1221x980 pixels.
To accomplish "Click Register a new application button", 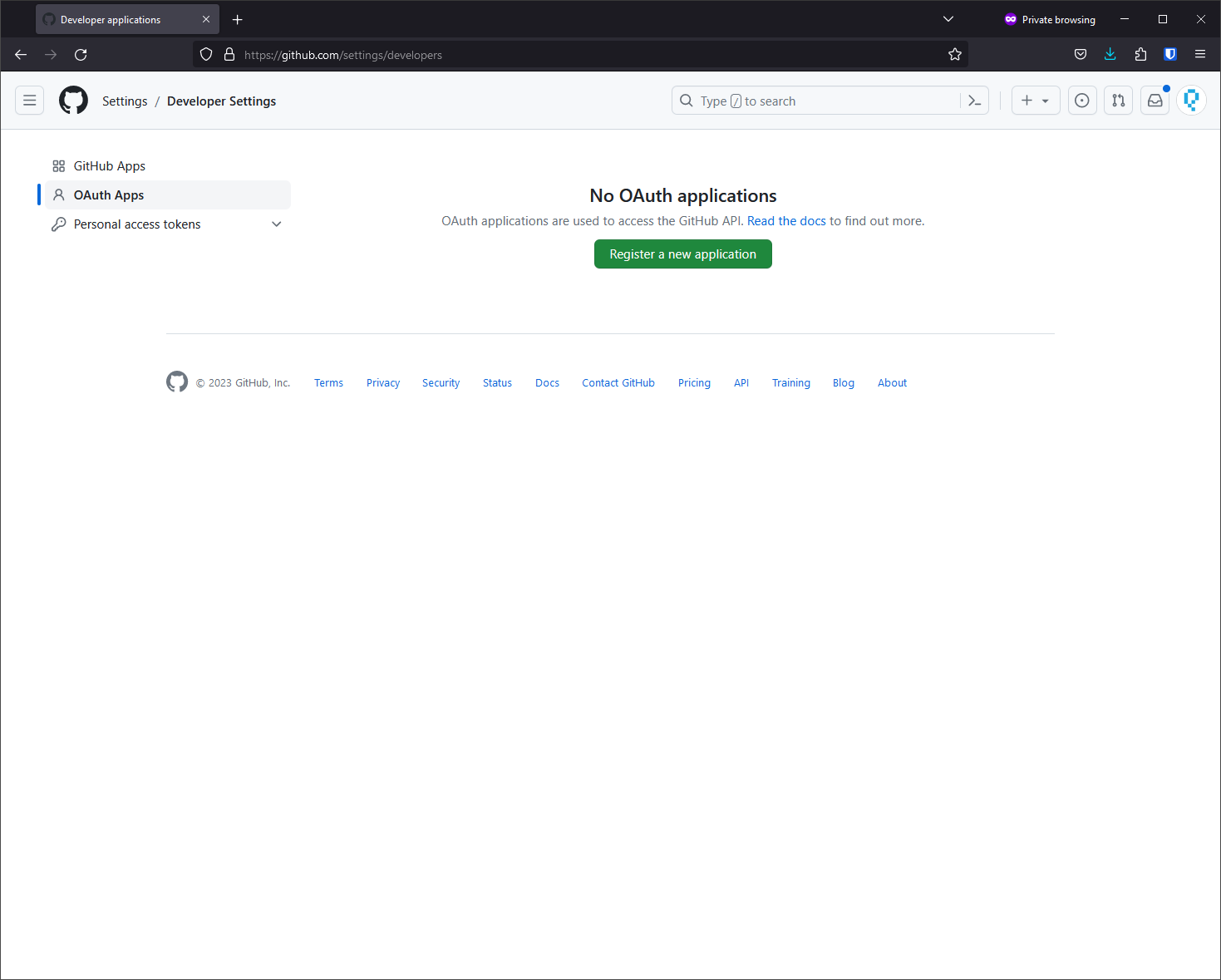I will [x=682, y=254].
